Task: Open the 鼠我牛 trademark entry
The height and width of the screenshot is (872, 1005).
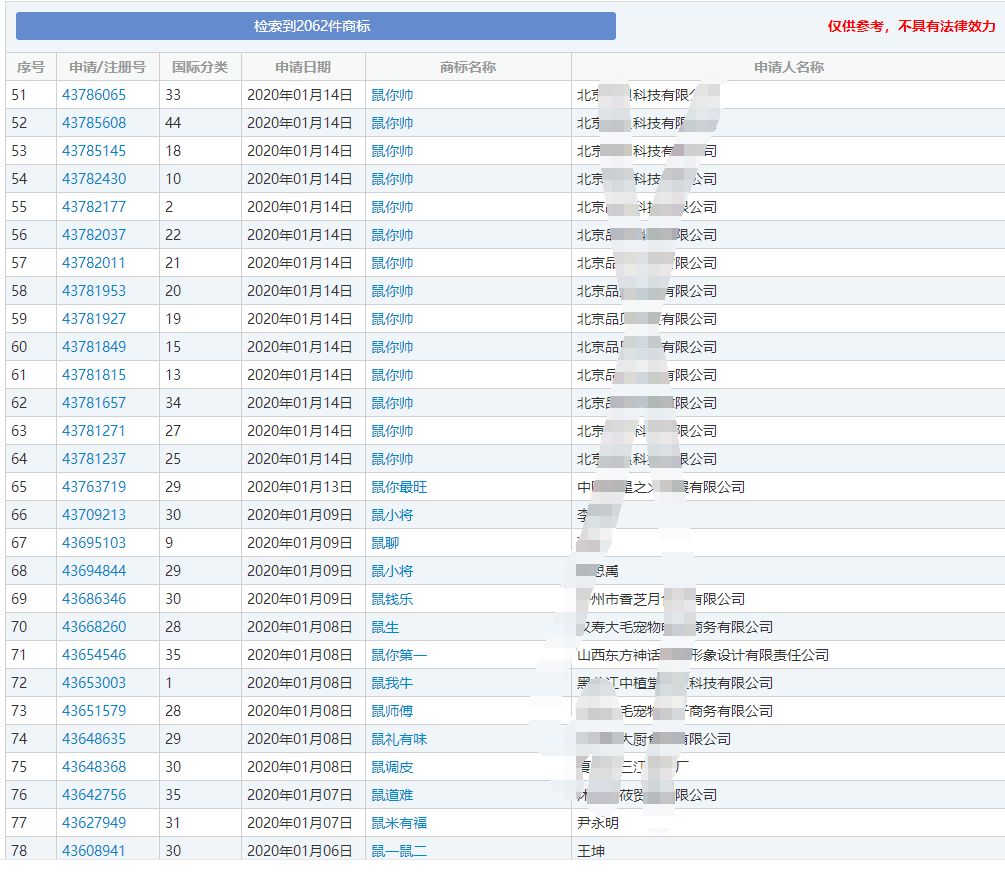Action: tap(392, 683)
